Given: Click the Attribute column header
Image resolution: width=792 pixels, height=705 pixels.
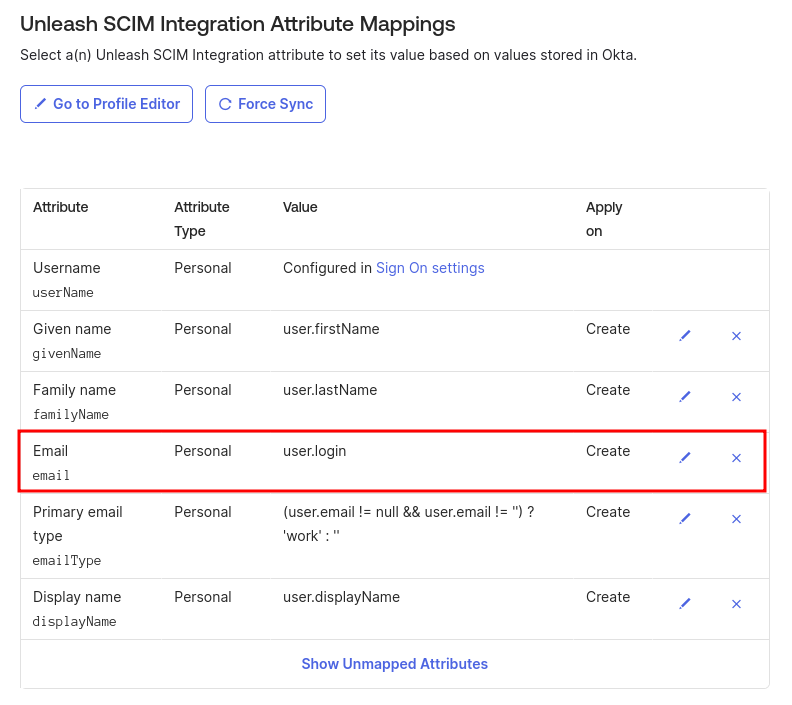Looking at the screenshot, I should coord(61,207).
